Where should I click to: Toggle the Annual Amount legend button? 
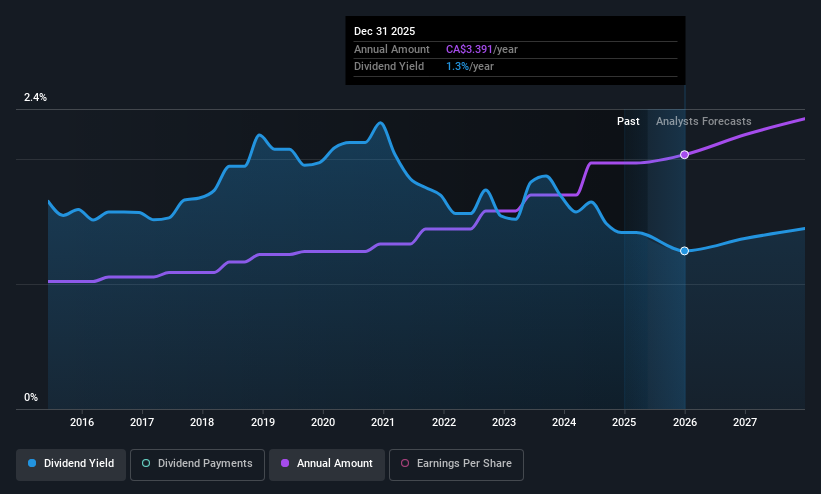coord(327,464)
